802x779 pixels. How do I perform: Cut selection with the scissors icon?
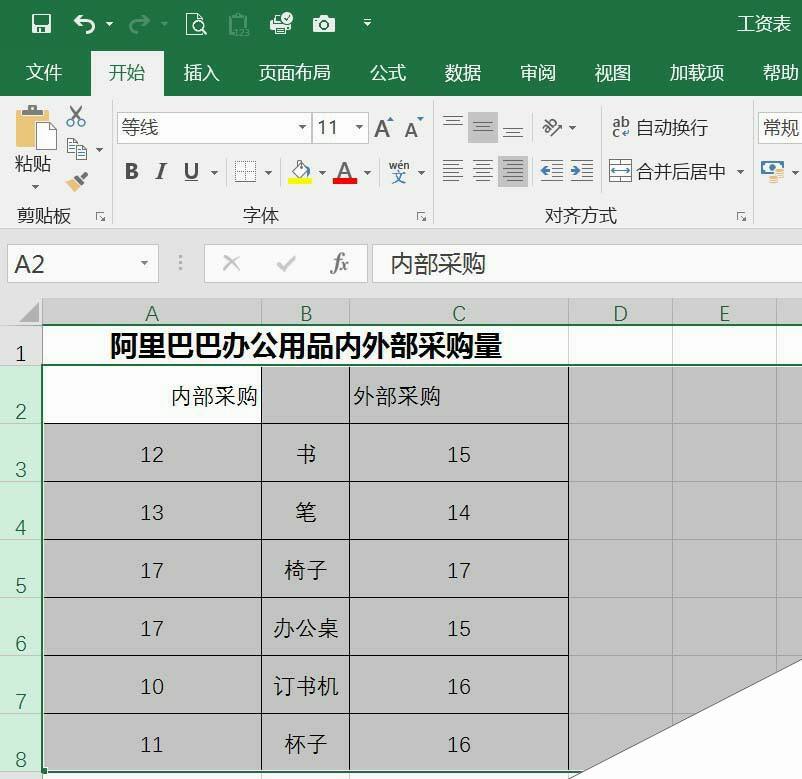tap(76, 116)
